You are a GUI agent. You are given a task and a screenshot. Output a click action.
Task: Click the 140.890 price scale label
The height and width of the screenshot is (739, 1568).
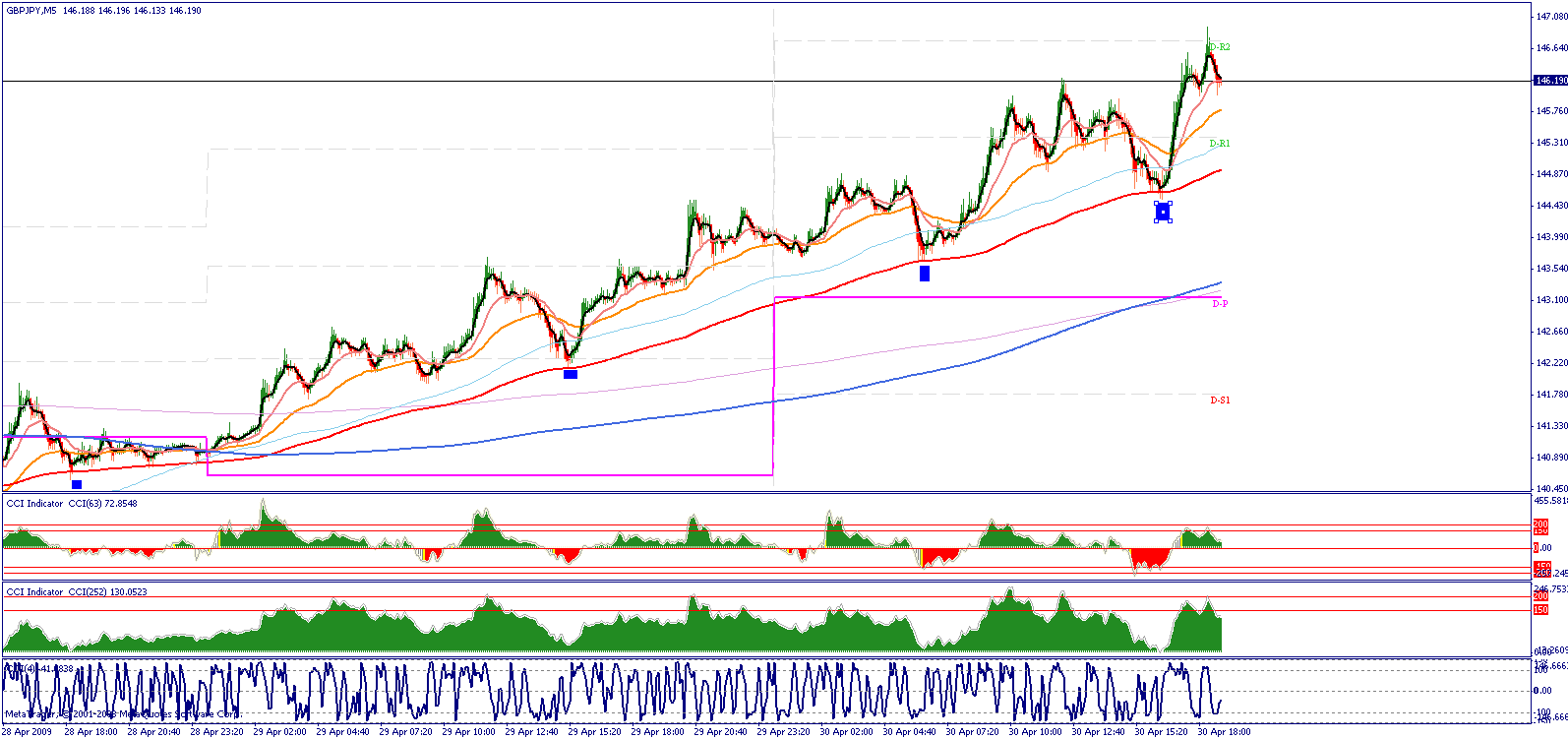pyautogui.click(x=1551, y=458)
